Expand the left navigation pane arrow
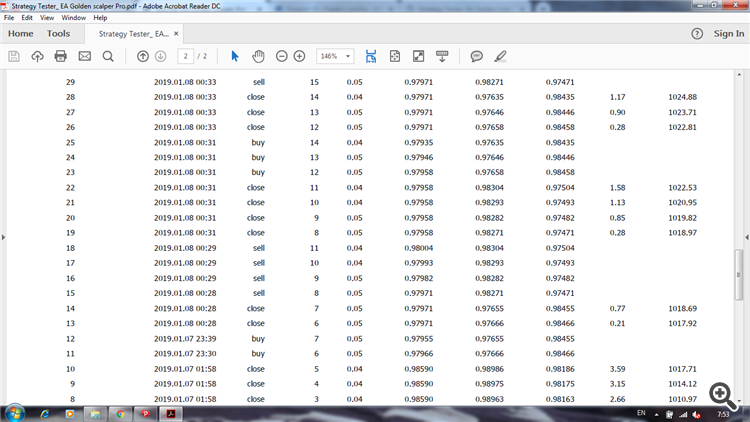The width and height of the screenshot is (750, 422). point(3,237)
